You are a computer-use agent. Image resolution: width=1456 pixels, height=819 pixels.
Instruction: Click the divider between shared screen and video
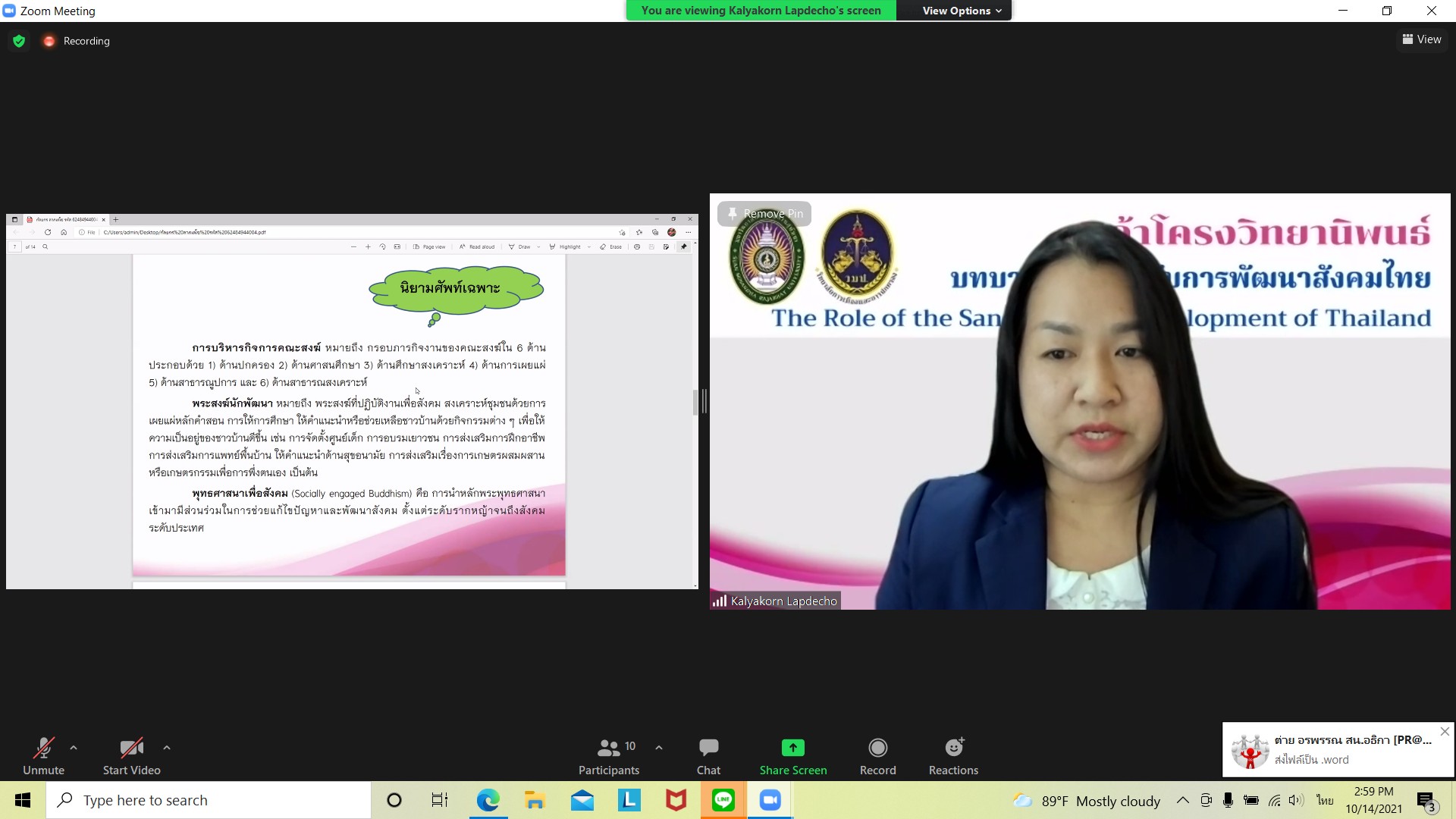click(704, 401)
